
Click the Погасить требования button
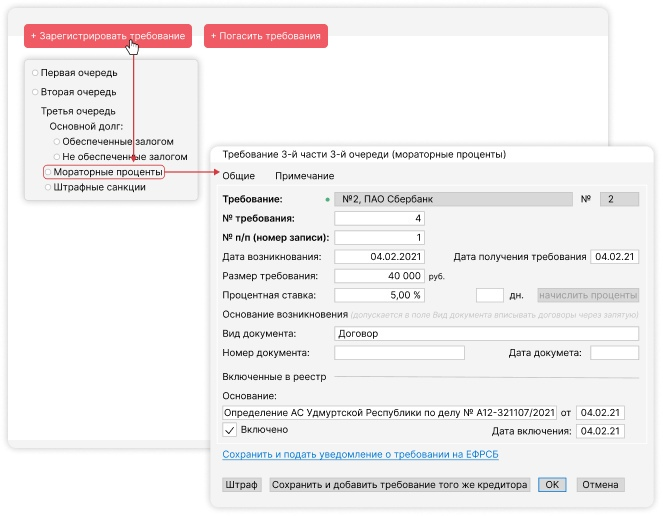coord(266,36)
